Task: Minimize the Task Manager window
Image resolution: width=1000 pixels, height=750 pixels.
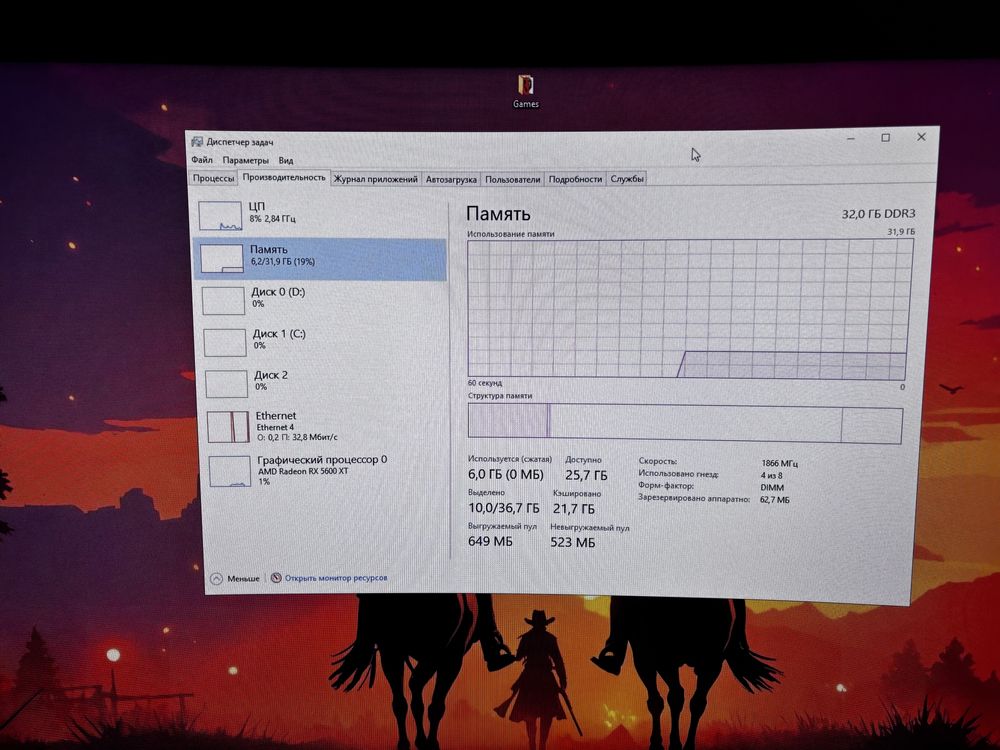Action: [851, 138]
